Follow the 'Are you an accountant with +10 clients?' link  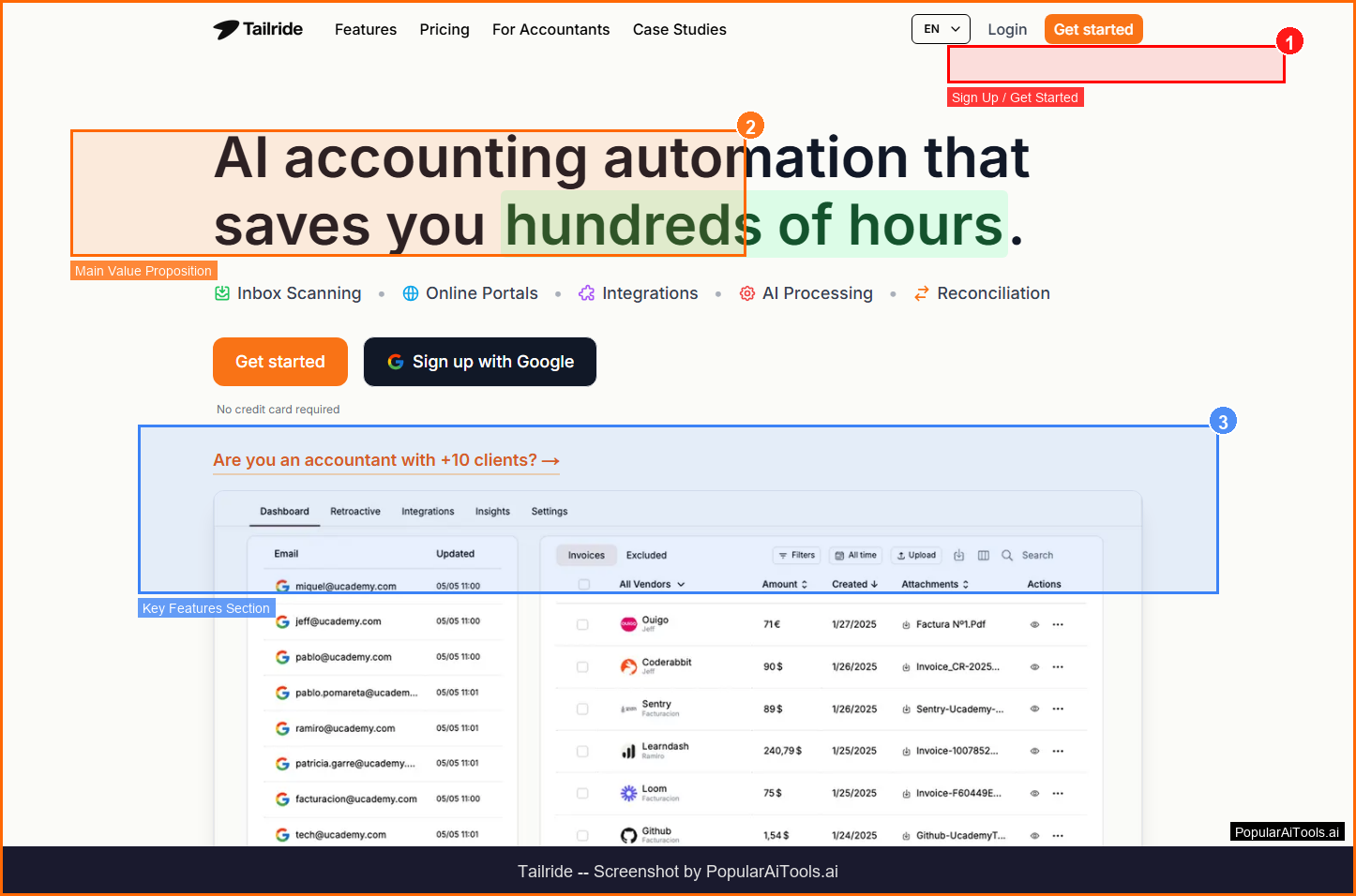pos(385,460)
